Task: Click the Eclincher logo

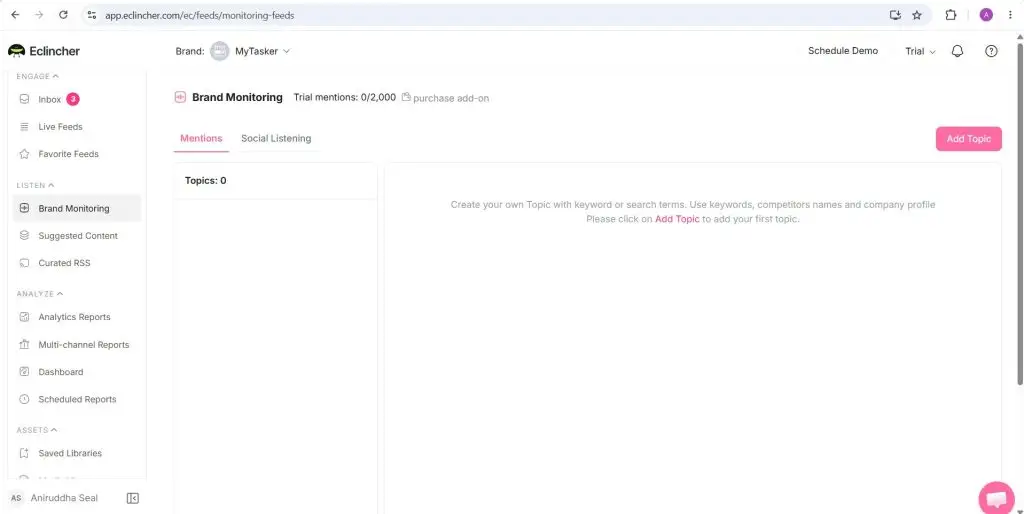Action: [x=44, y=51]
